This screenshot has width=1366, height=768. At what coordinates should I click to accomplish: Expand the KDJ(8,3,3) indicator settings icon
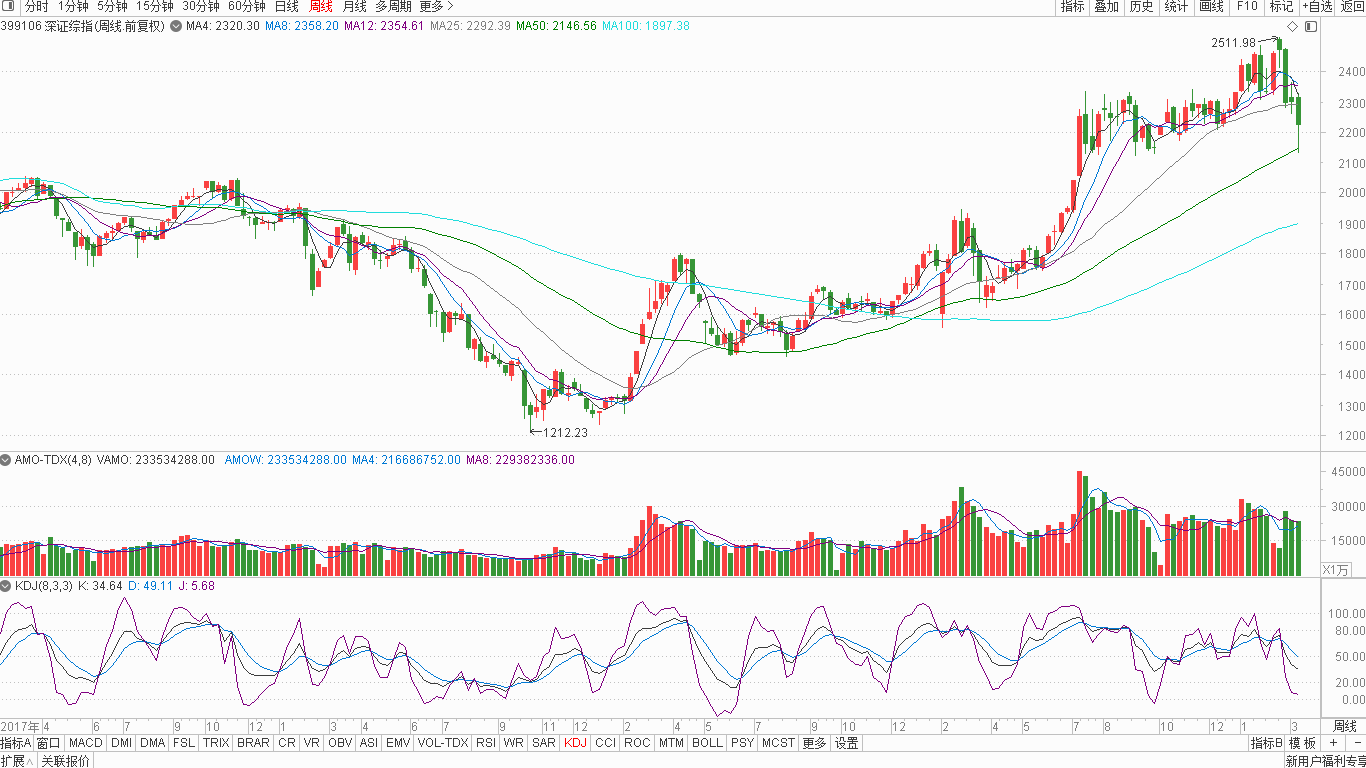6,586
